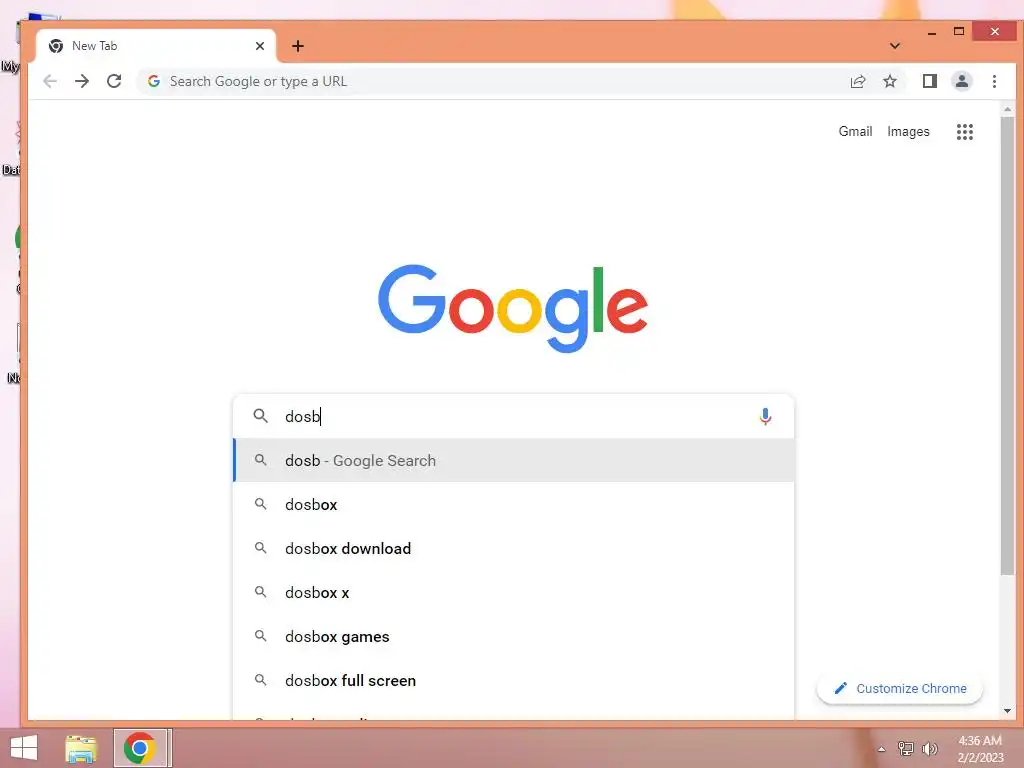Click the scrollbar up arrow

(1007, 110)
